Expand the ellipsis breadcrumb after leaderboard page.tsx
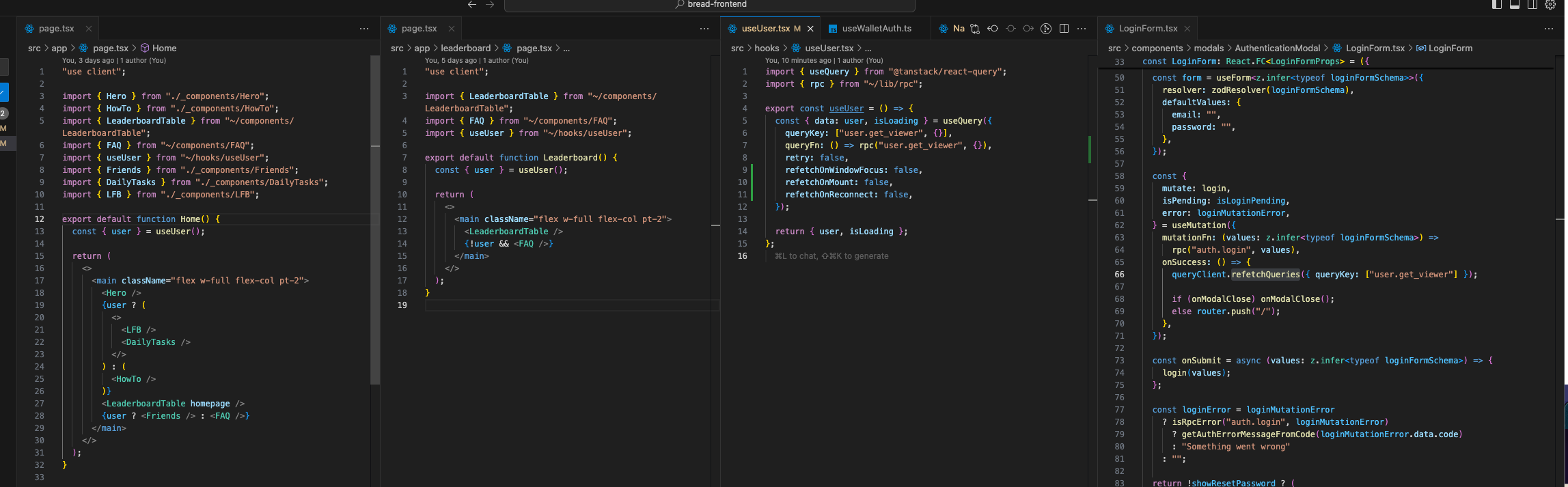 pyautogui.click(x=566, y=48)
